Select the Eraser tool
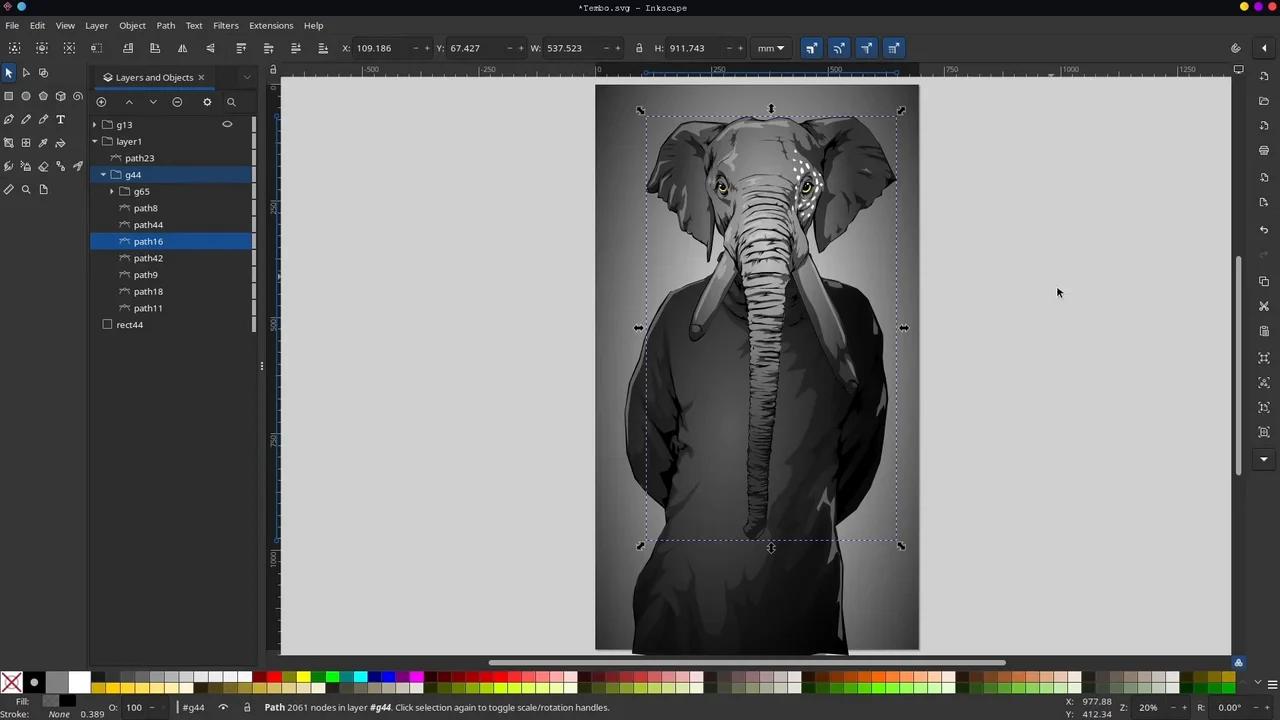Image resolution: width=1280 pixels, height=720 pixels. click(x=43, y=166)
